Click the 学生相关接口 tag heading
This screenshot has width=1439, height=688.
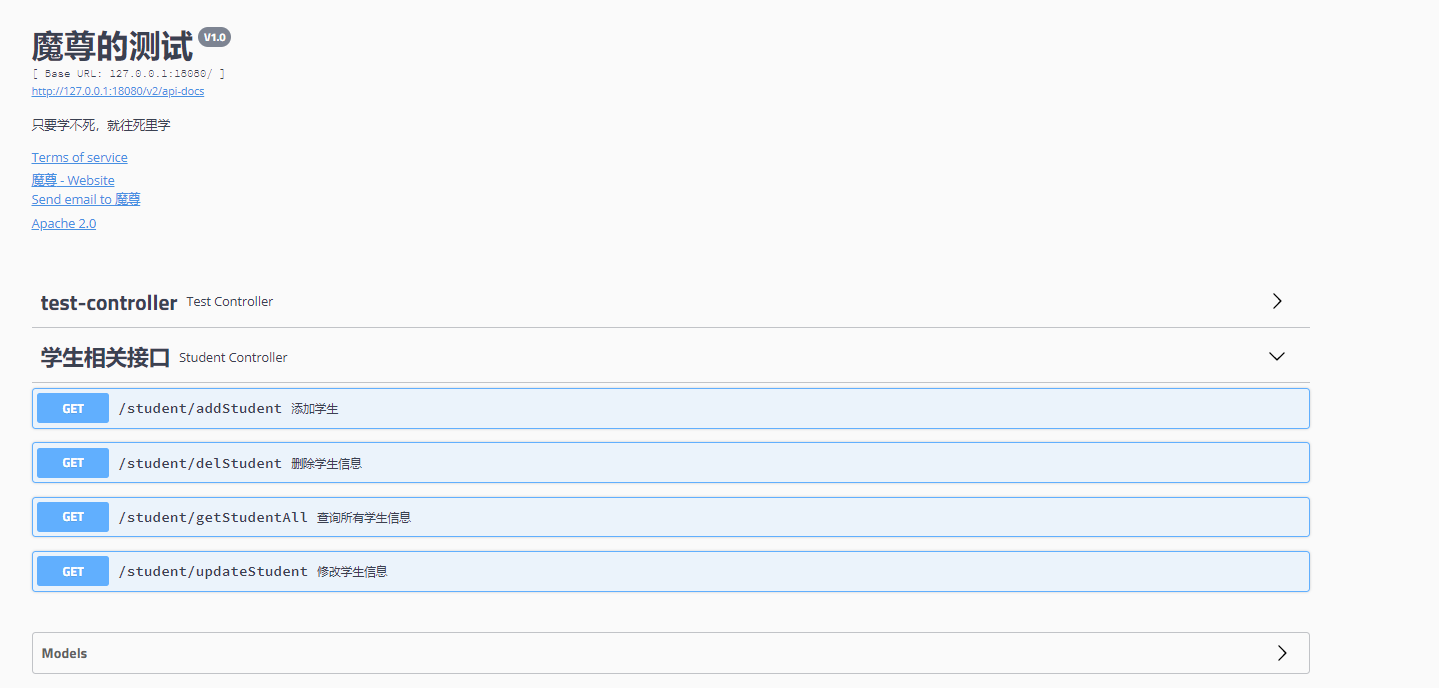coord(105,357)
